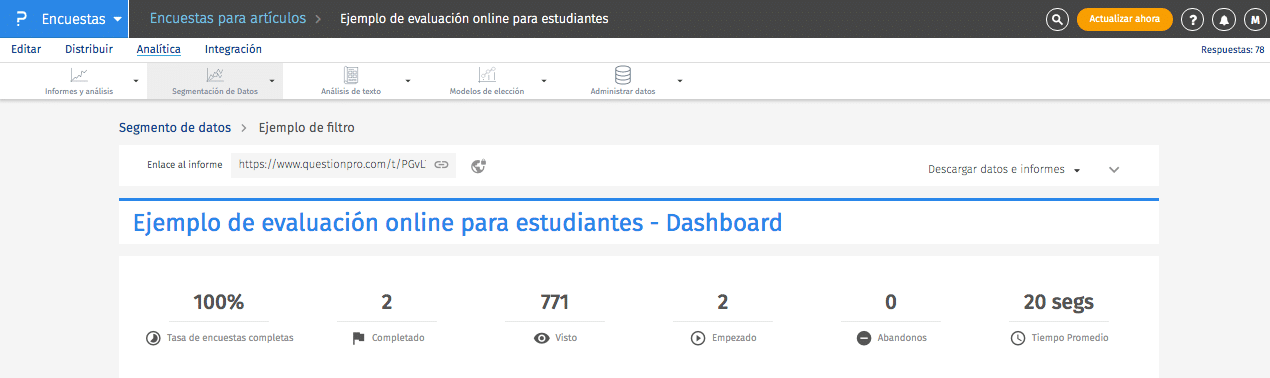Switch to the Distribuir tab
Viewport: 1270px width, 378px height.
coord(89,48)
